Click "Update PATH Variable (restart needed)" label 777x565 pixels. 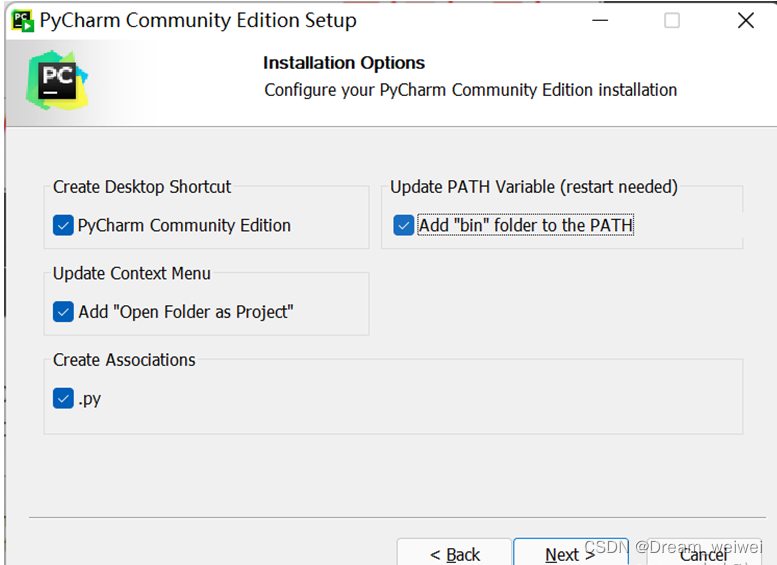(x=534, y=187)
